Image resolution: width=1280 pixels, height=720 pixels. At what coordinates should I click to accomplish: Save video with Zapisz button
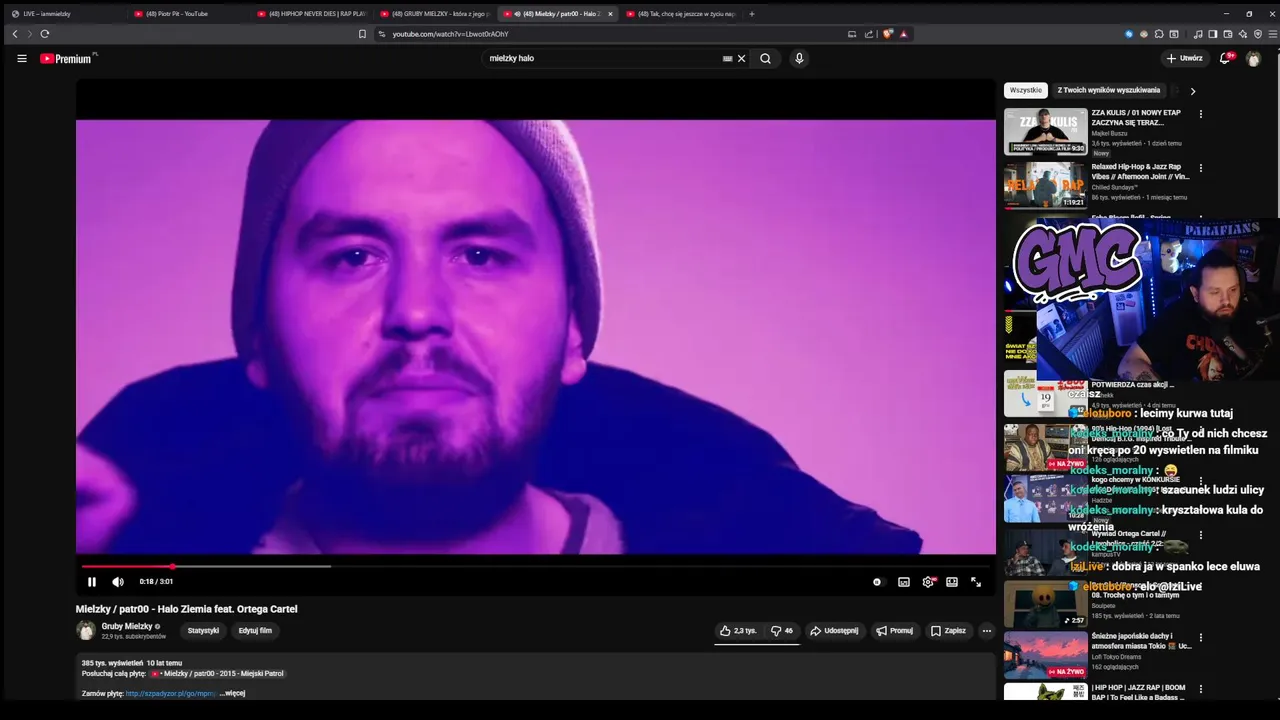[948, 631]
